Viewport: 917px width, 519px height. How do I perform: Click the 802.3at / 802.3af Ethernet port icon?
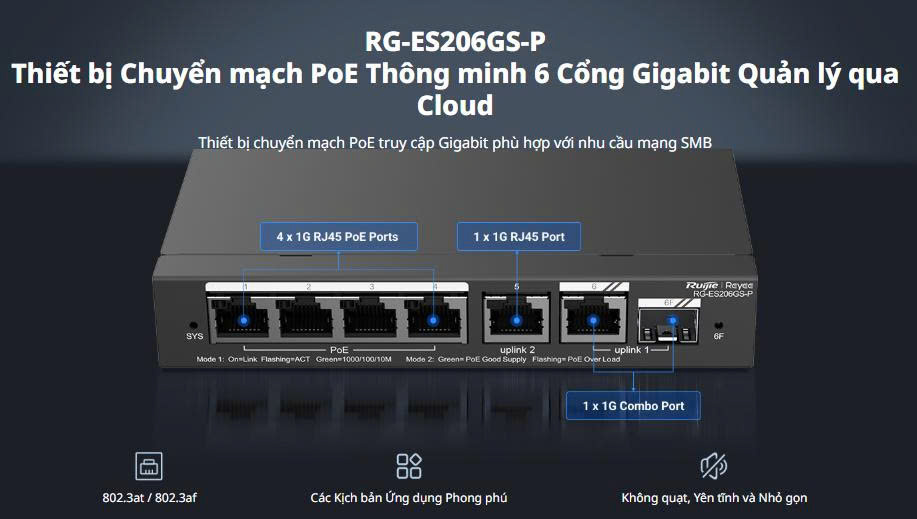pyautogui.click(x=149, y=466)
